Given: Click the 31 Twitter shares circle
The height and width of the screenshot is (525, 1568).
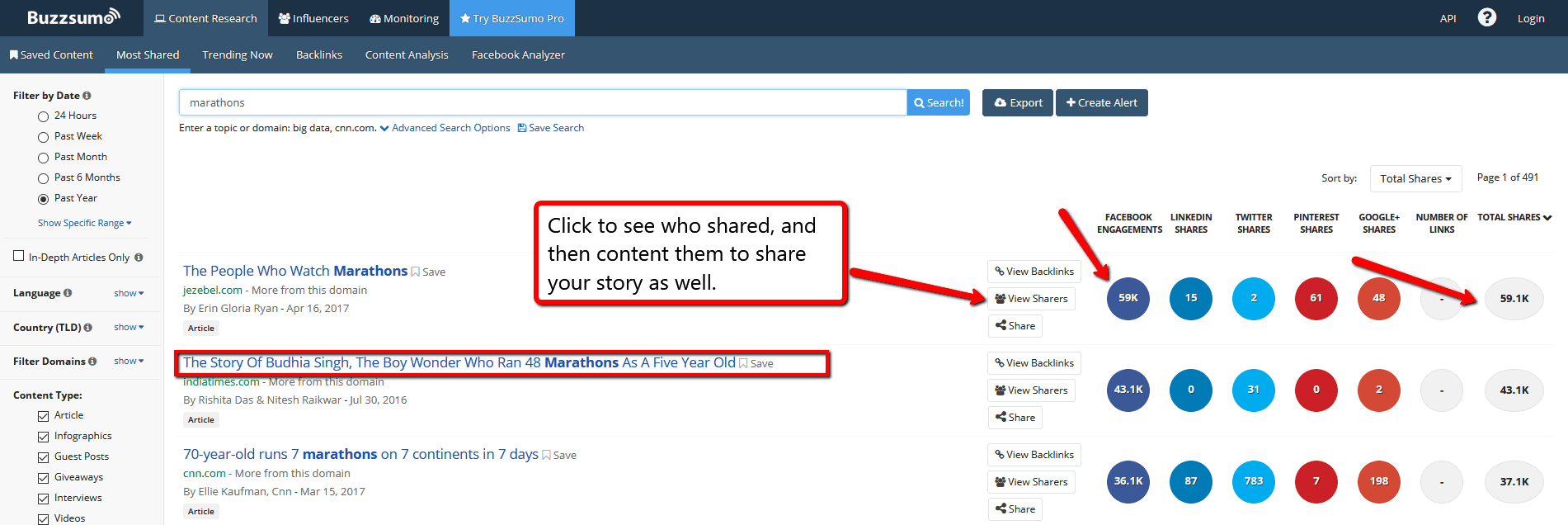Looking at the screenshot, I should click(1254, 390).
